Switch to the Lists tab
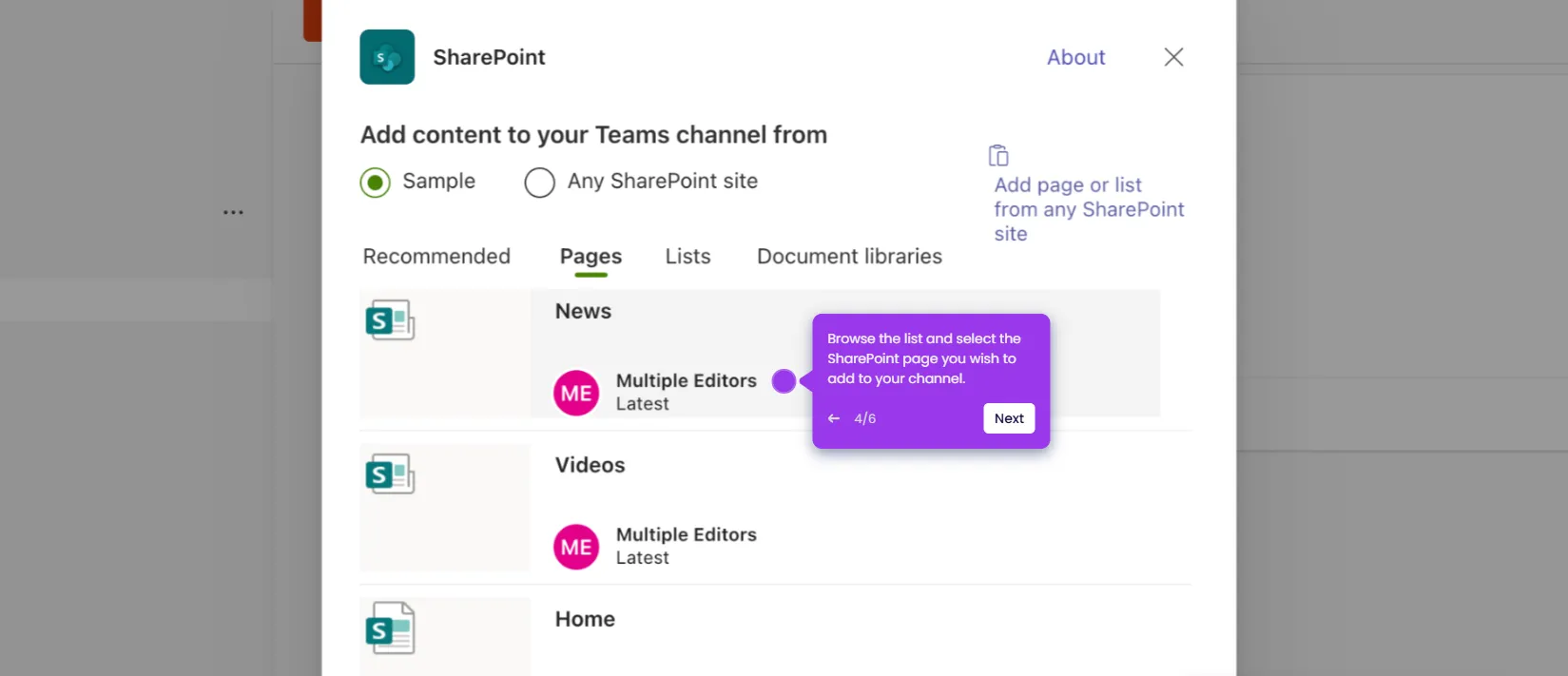 coord(687,257)
